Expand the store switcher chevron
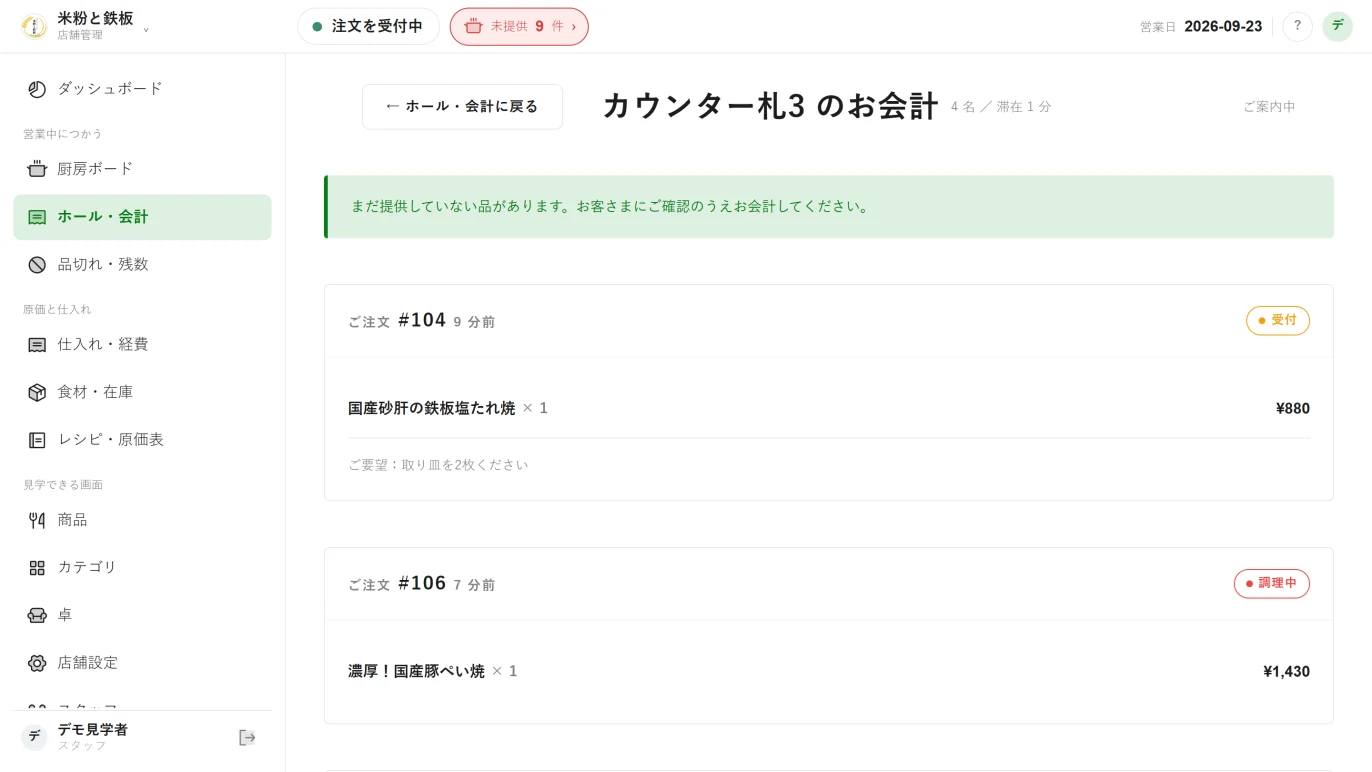This screenshot has height=772, width=1372. coord(146,29)
